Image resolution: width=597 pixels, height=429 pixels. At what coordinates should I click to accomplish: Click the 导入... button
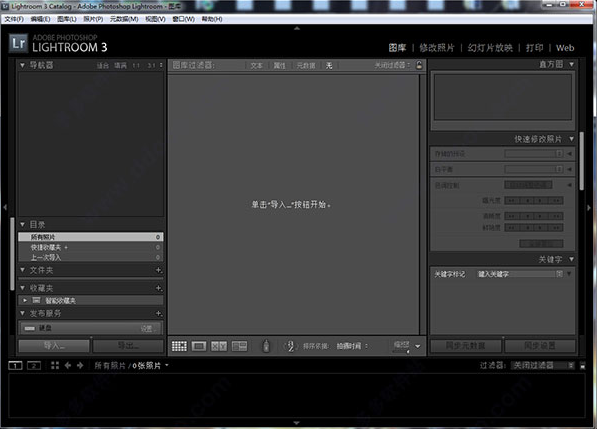tap(54, 346)
